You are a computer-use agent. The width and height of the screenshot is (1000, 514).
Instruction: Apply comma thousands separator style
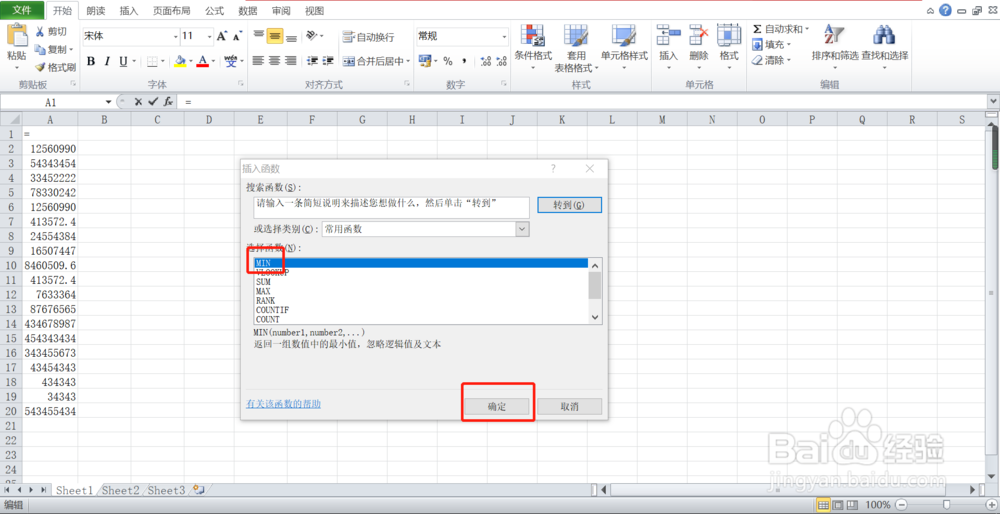464,61
